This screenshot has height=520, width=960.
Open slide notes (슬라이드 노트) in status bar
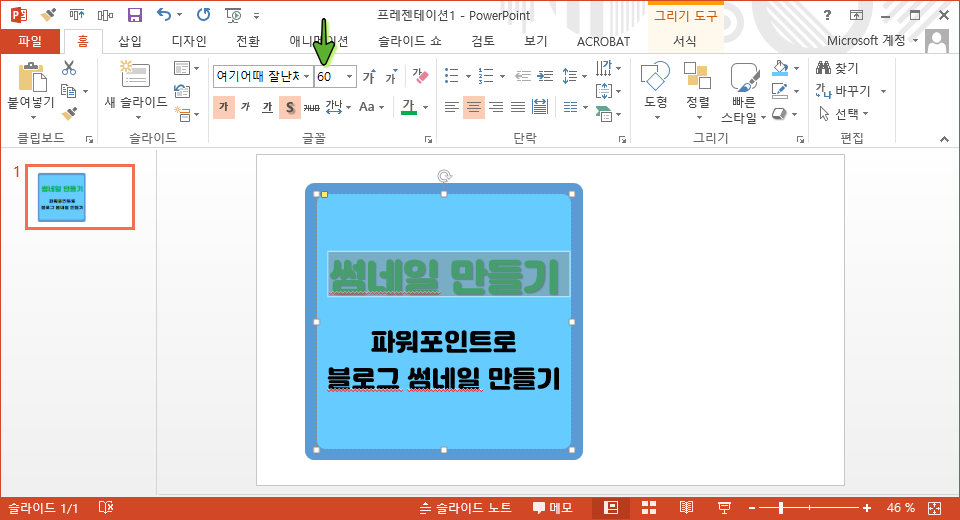[x=465, y=507]
